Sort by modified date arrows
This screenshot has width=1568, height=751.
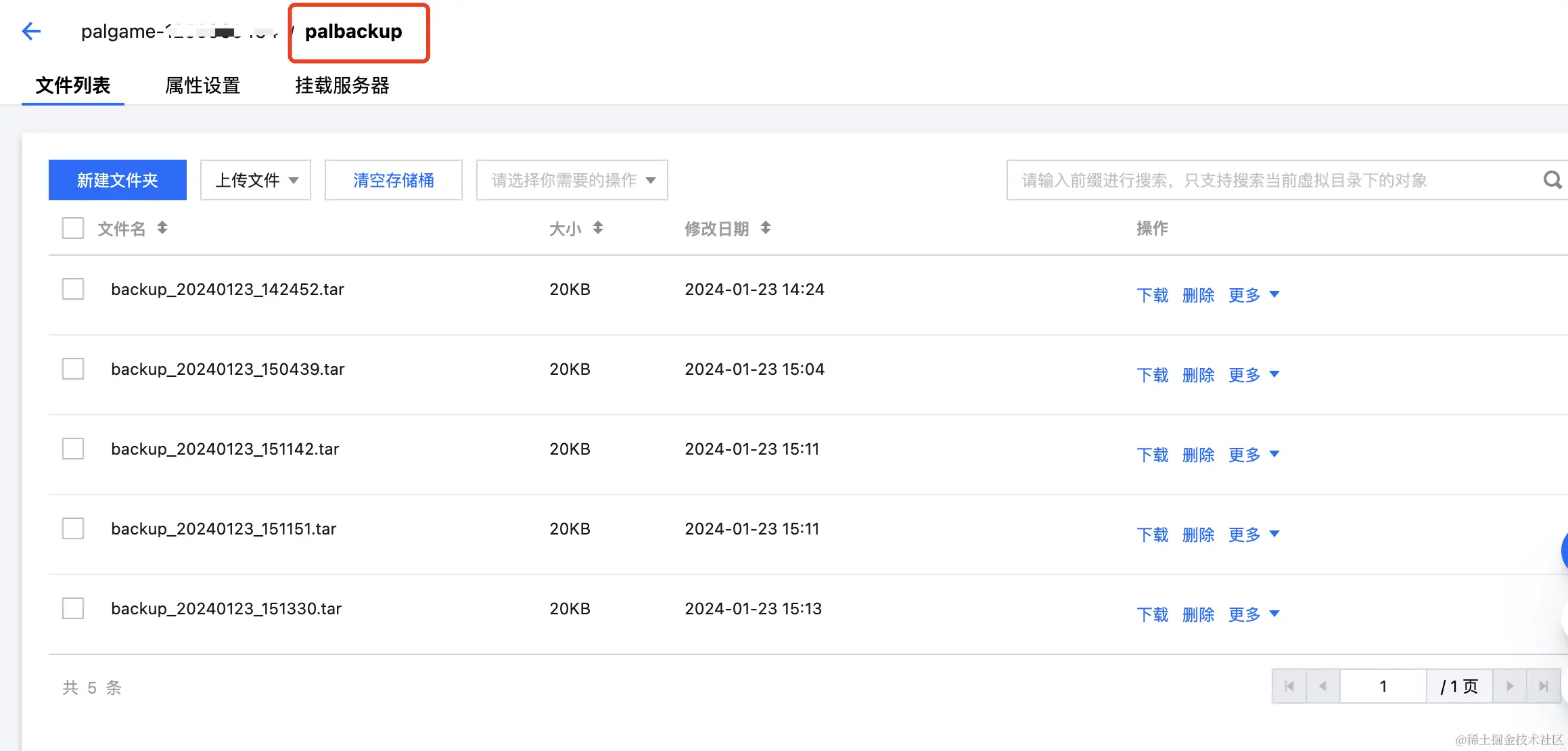pos(766,228)
